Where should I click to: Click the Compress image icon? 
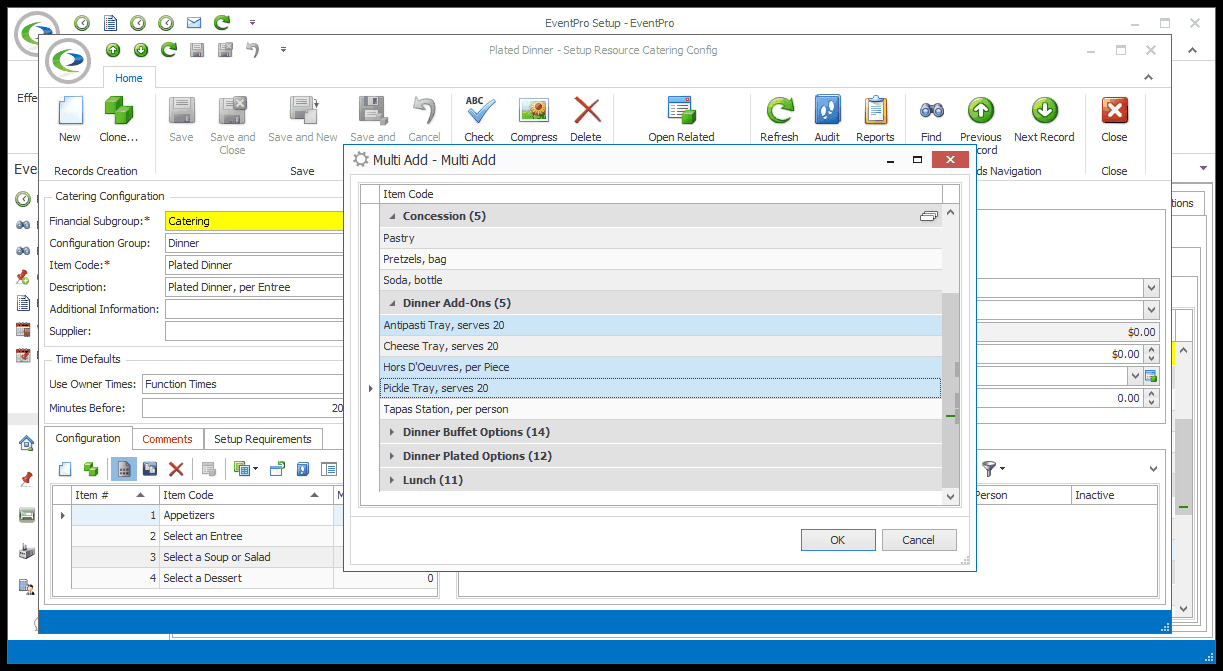(534, 112)
